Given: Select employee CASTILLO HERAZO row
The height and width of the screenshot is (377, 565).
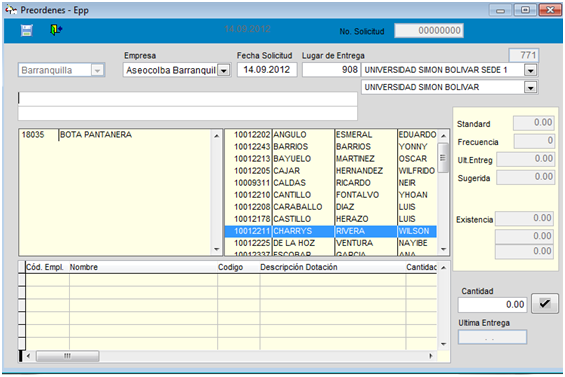Looking at the screenshot, I should point(331,219).
